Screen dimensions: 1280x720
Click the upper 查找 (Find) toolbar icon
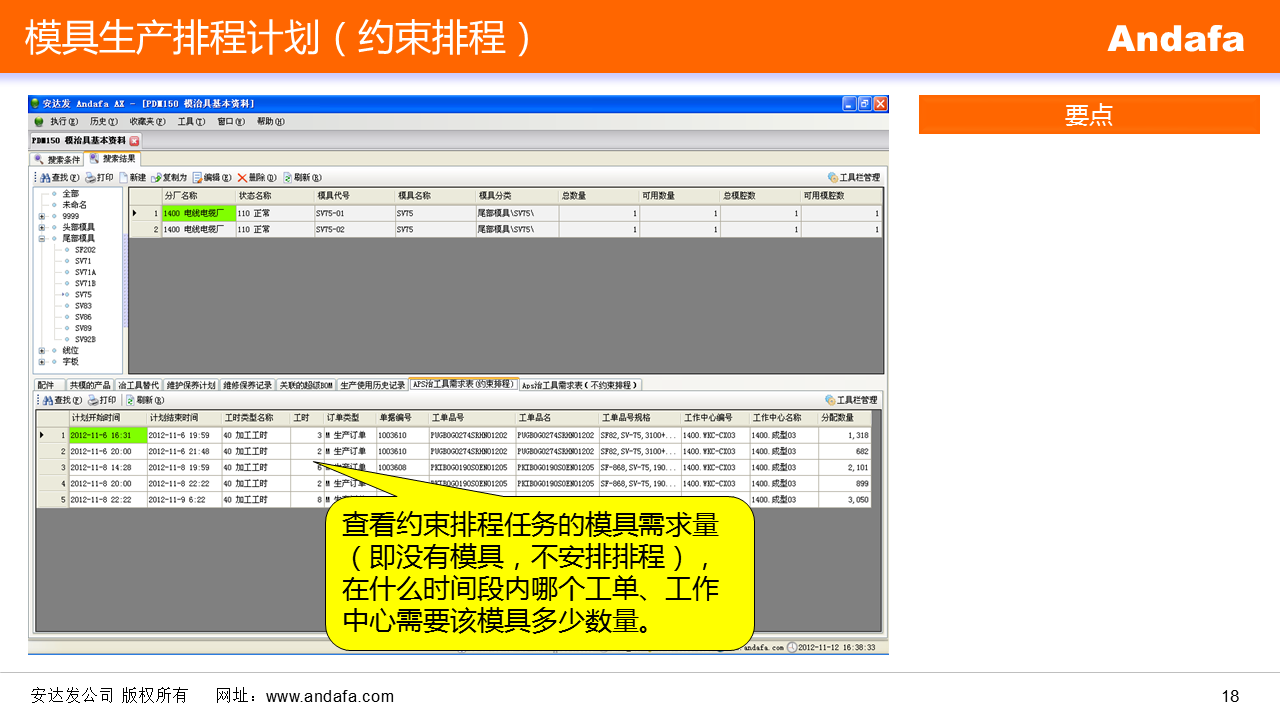[46, 177]
